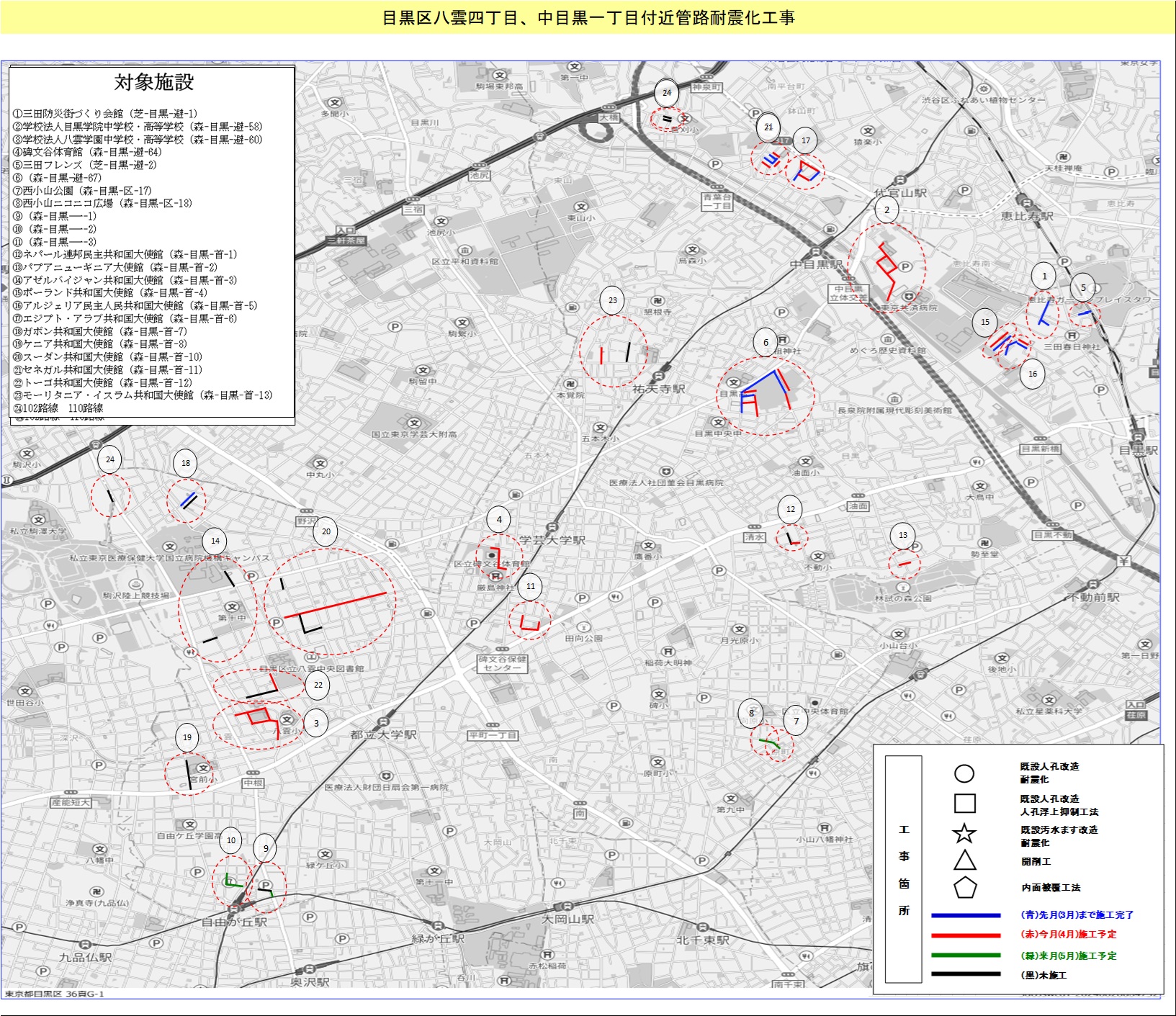Screen dimensions: 1176x1016
Task: Select the circled marker number 8
Action: tap(751, 714)
